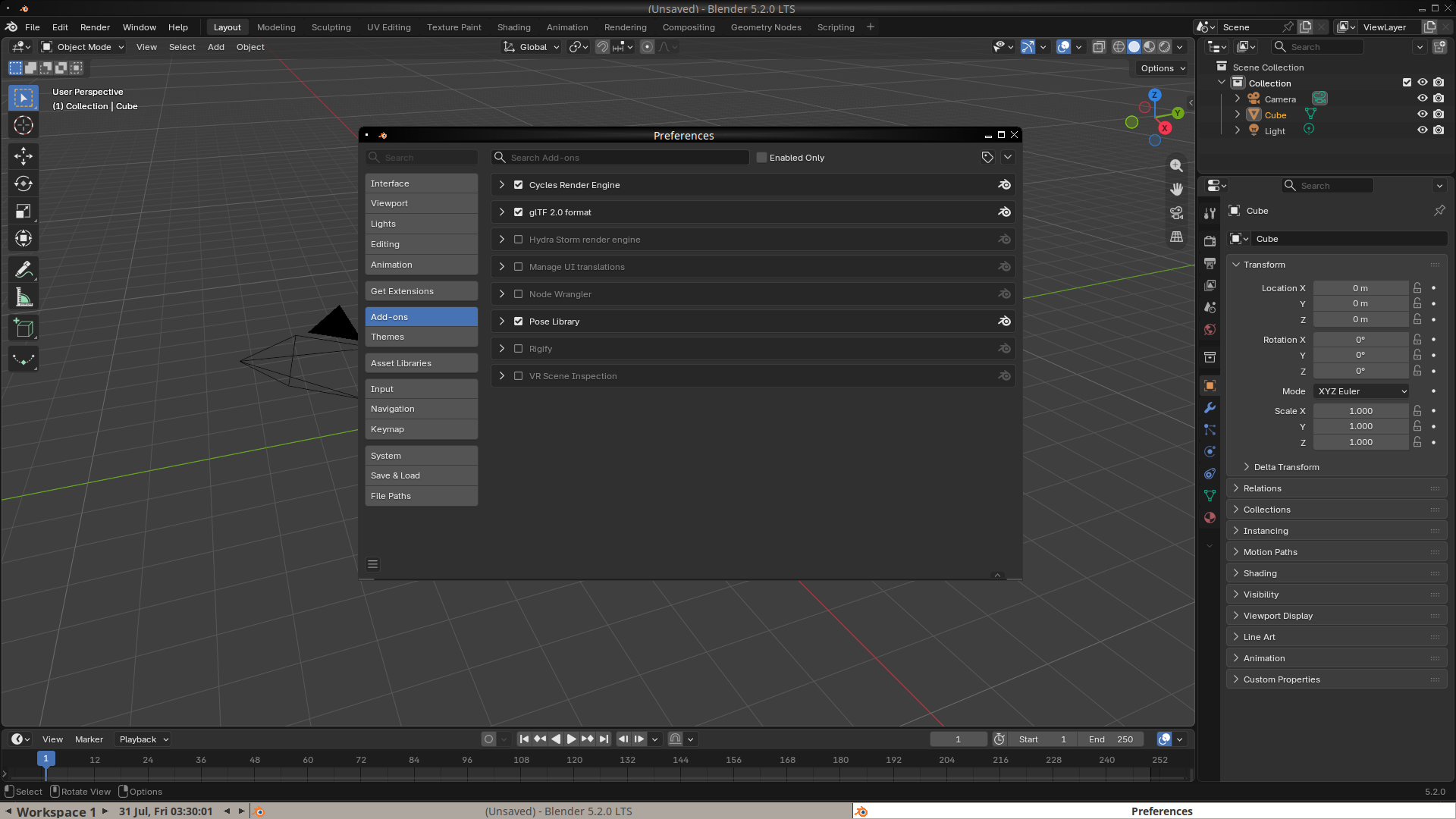Open the Get Extensions preferences section

pyautogui.click(x=422, y=291)
